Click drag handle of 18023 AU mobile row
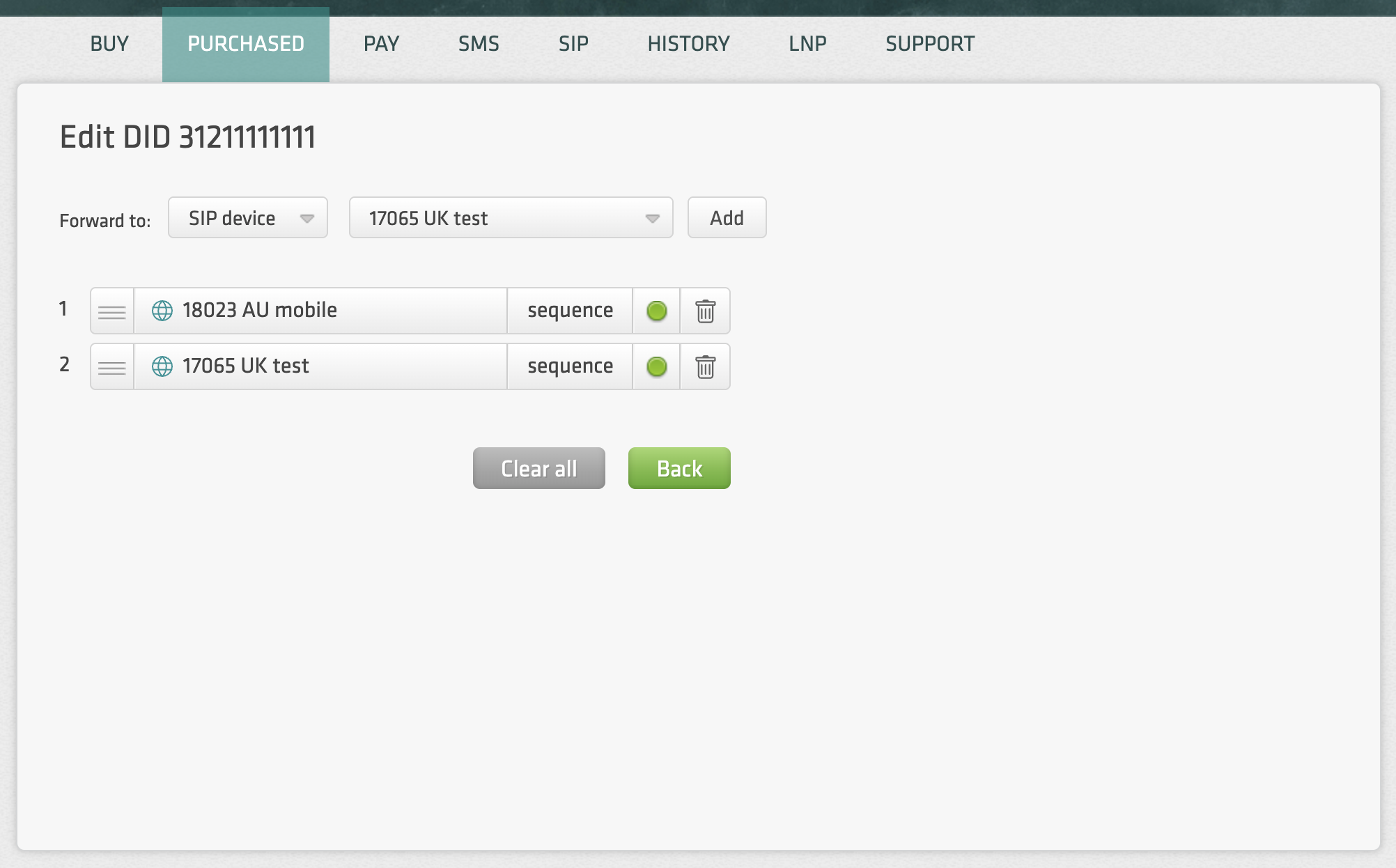 pyautogui.click(x=111, y=311)
